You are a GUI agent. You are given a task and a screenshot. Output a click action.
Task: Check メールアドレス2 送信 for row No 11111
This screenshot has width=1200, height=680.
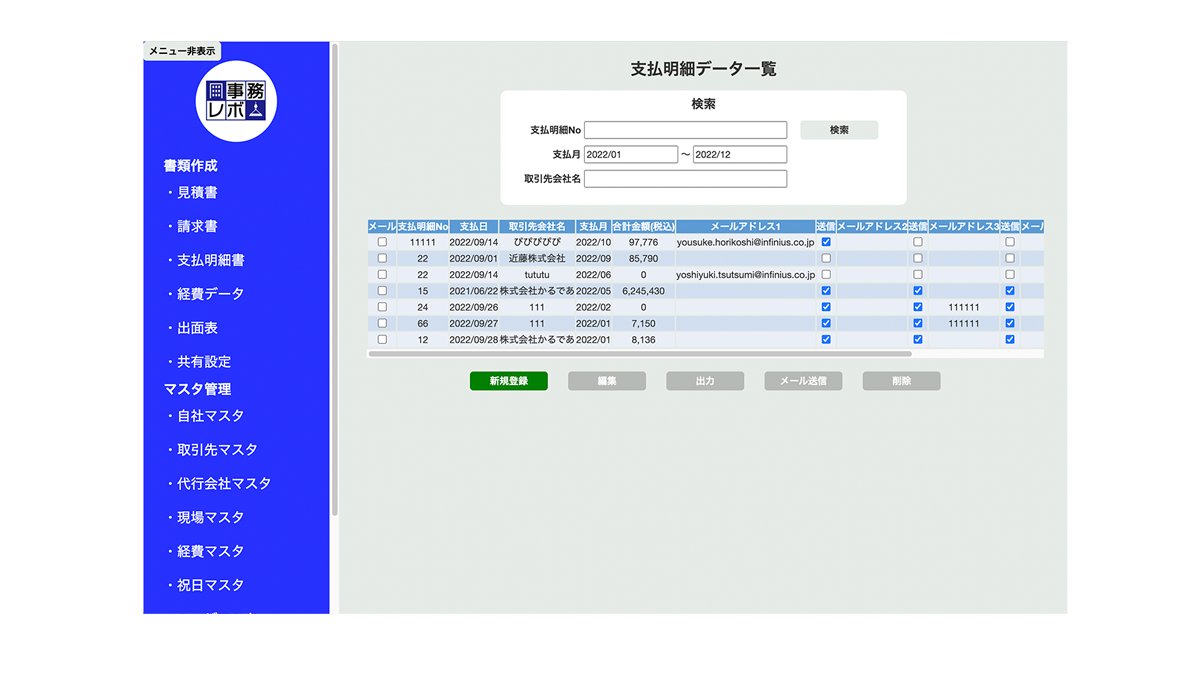coord(918,242)
